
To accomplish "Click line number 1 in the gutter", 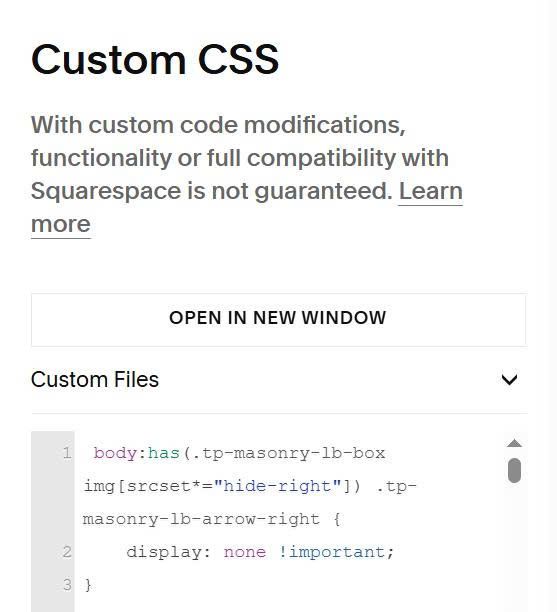I will (x=67, y=453).
